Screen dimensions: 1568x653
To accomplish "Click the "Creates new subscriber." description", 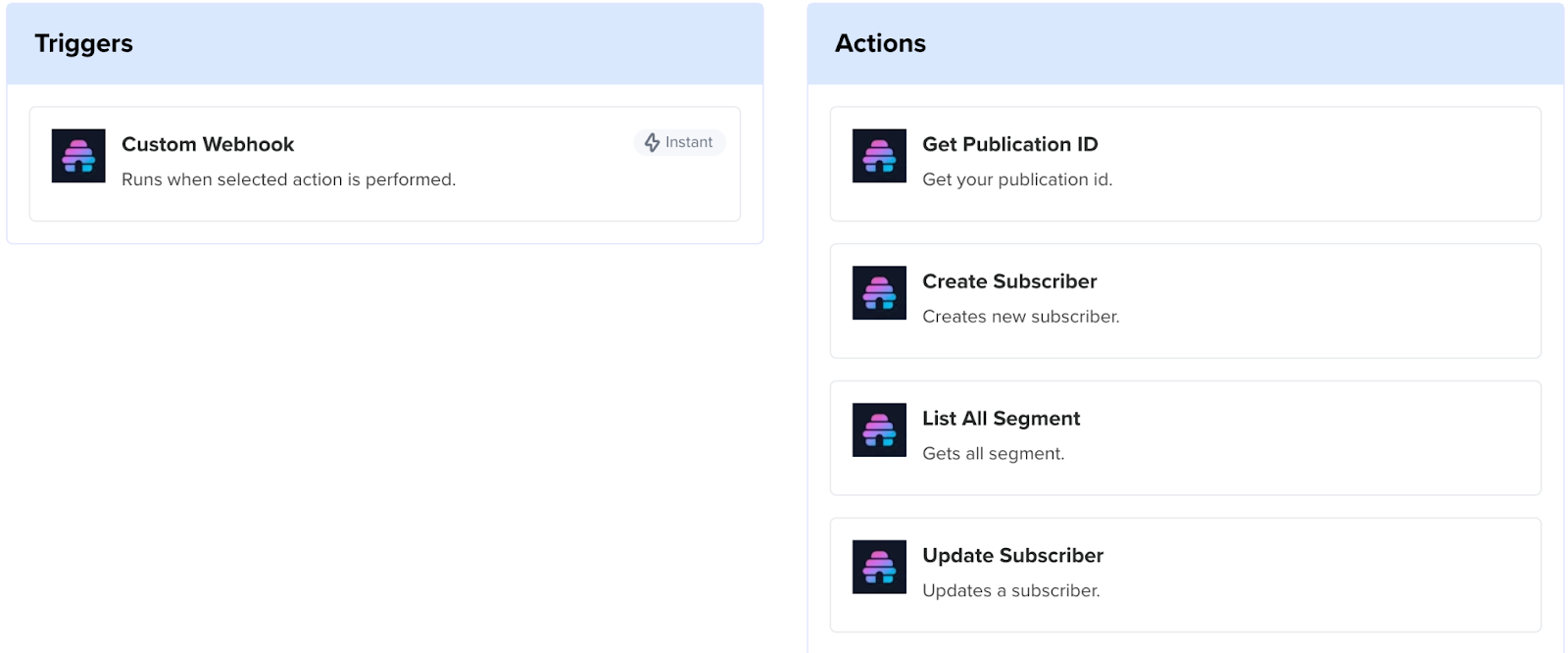I will pos(1020,317).
